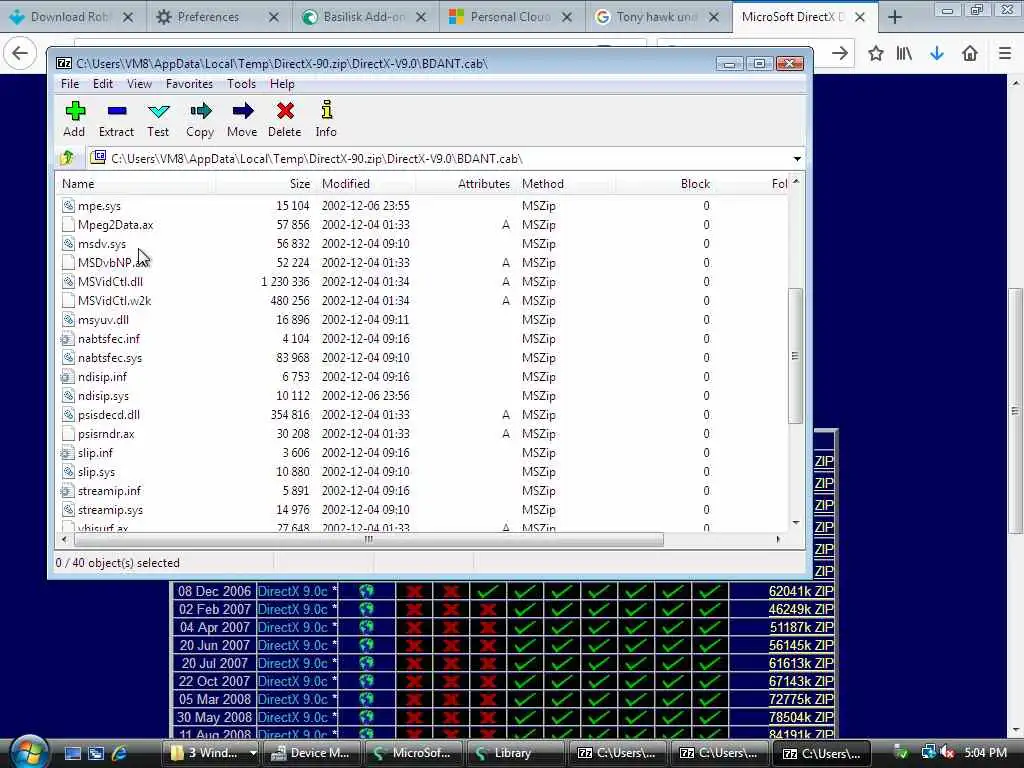Open browser downloads arrow icon

point(937,53)
